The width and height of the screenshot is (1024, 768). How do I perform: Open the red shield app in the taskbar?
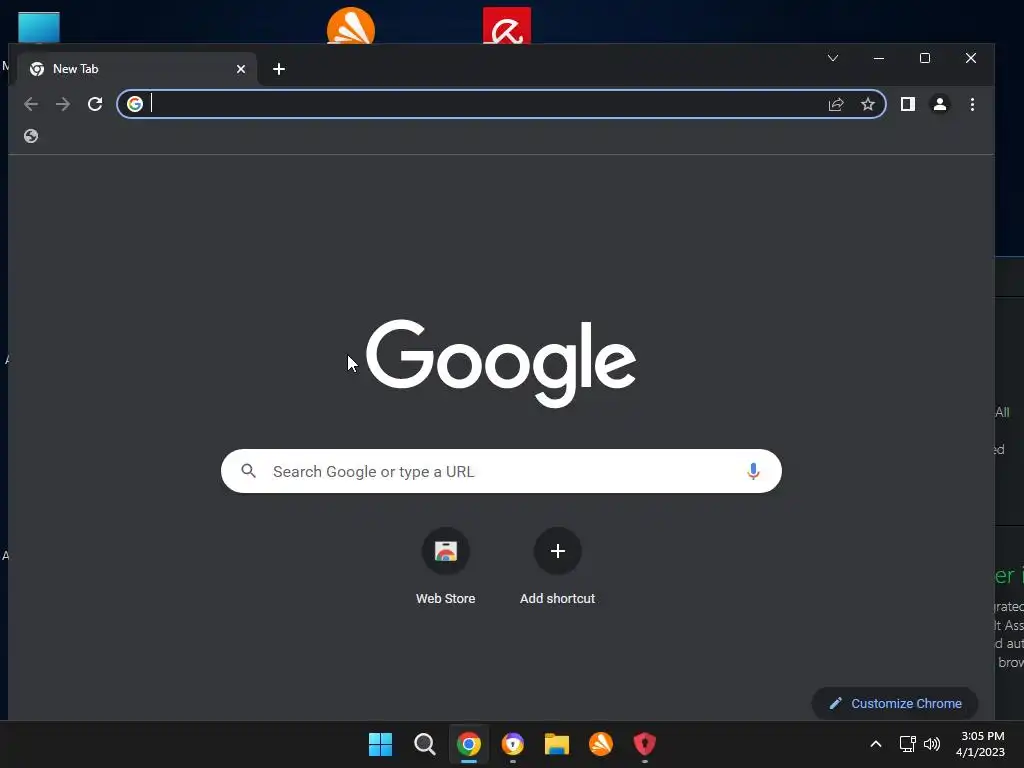645,744
